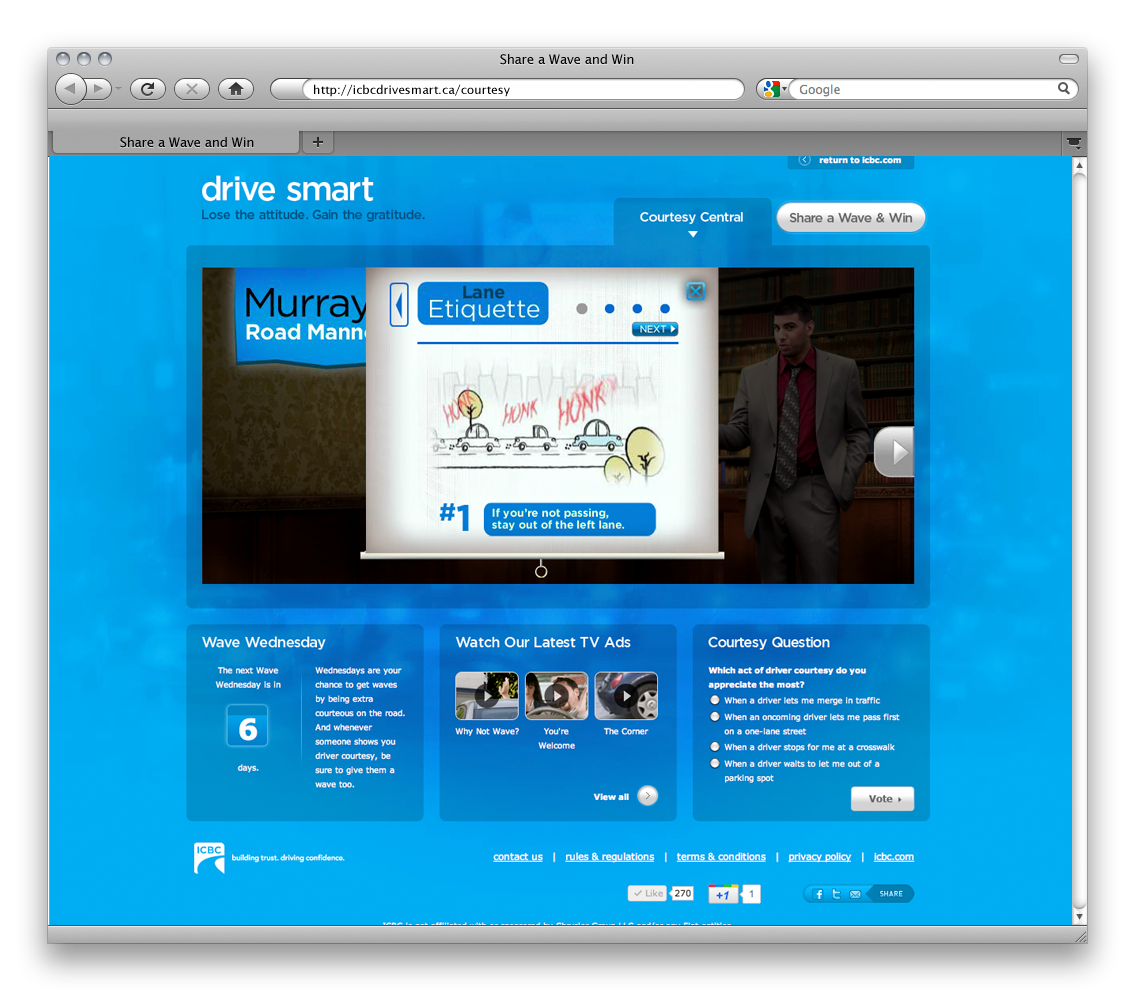The width and height of the screenshot is (1135, 991).
Task: Select the fourth slide dot
Action: pyautogui.click(x=664, y=308)
